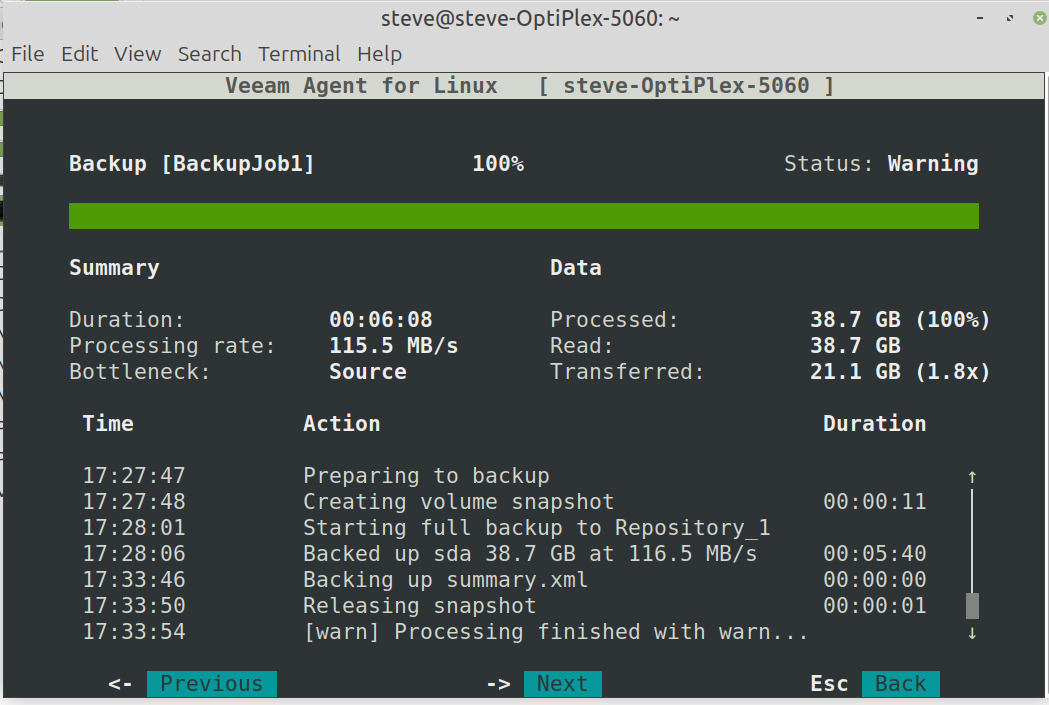Open the Terminal menu

tap(299, 54)
